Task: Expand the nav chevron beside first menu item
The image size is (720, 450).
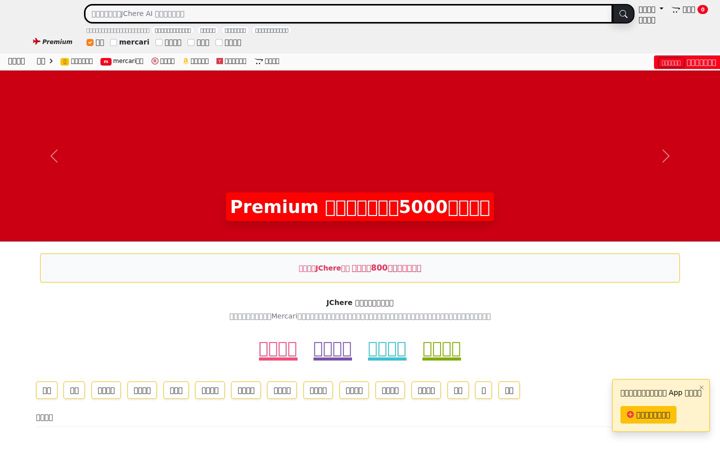Action: [51, 61]
